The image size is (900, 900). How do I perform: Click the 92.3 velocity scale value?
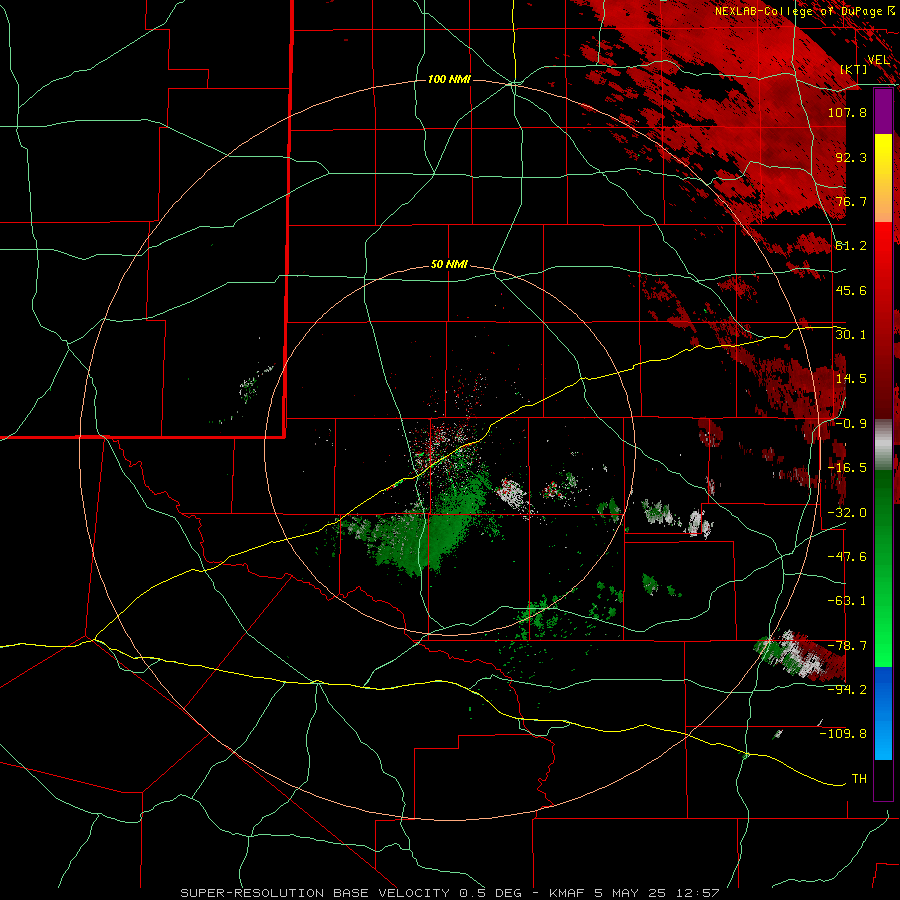(851, 157)
